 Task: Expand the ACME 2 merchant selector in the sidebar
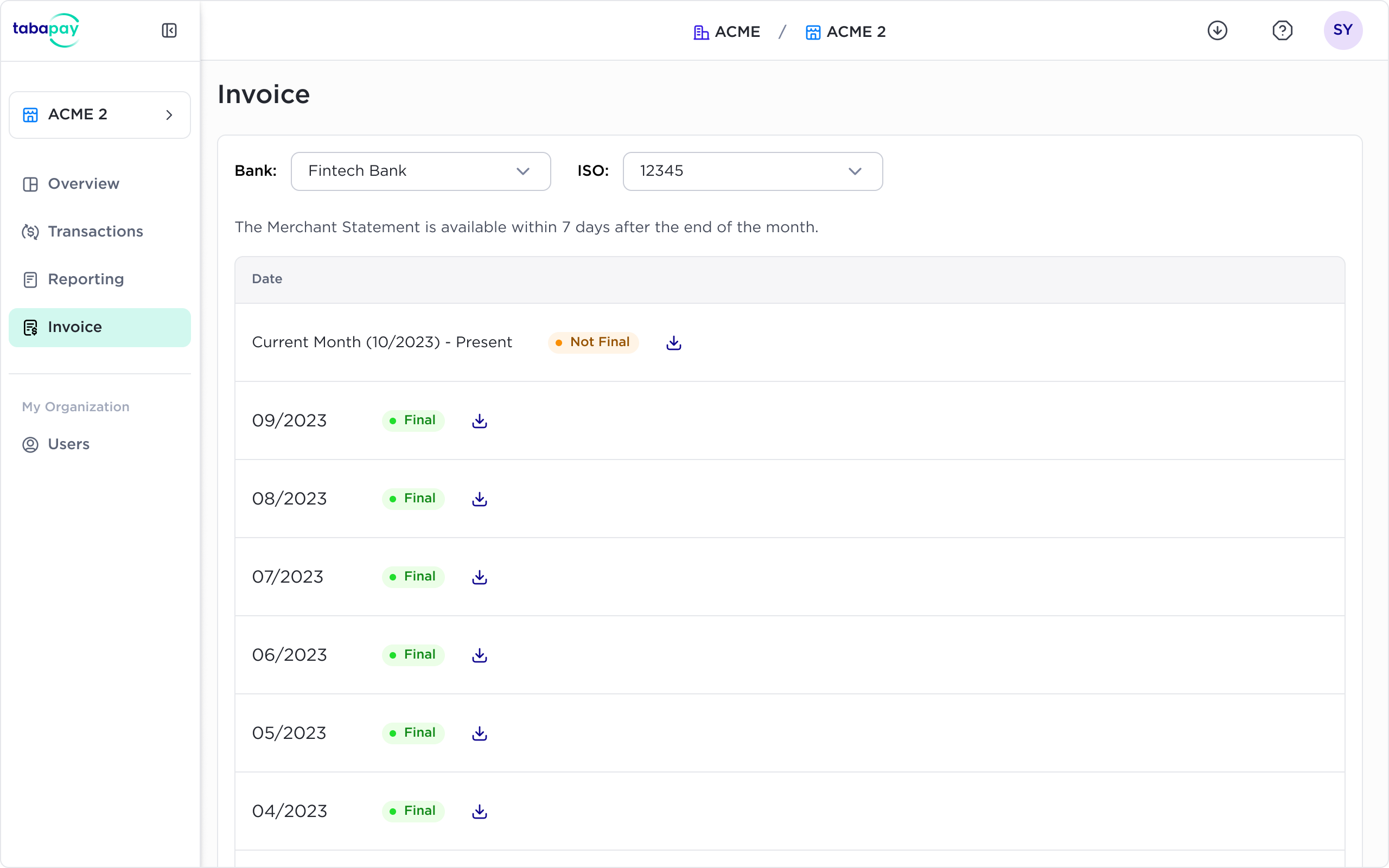[100, 115]
